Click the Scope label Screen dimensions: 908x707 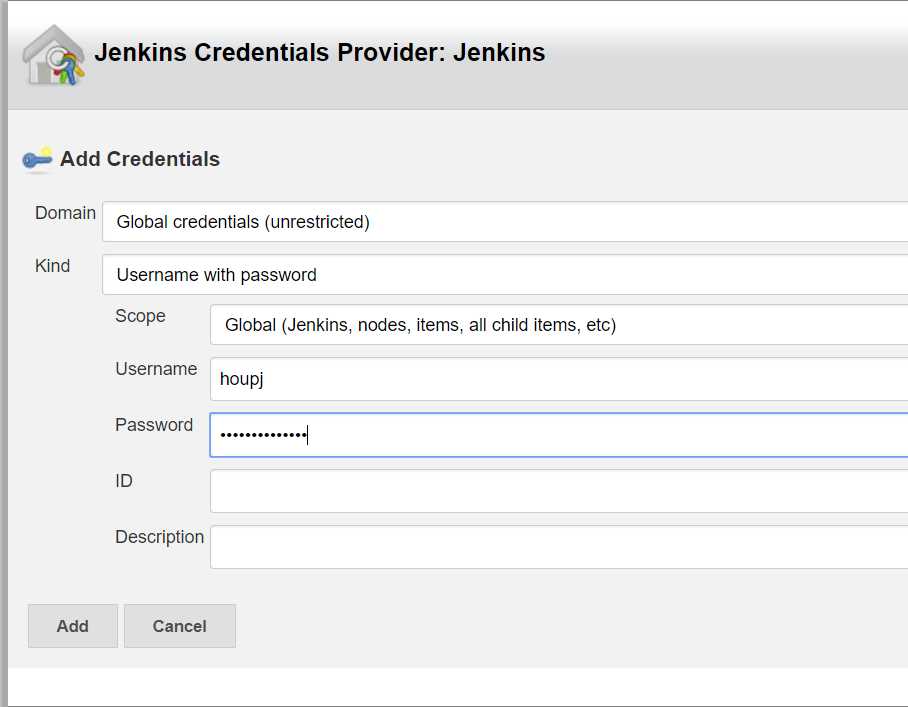[141, 316]
